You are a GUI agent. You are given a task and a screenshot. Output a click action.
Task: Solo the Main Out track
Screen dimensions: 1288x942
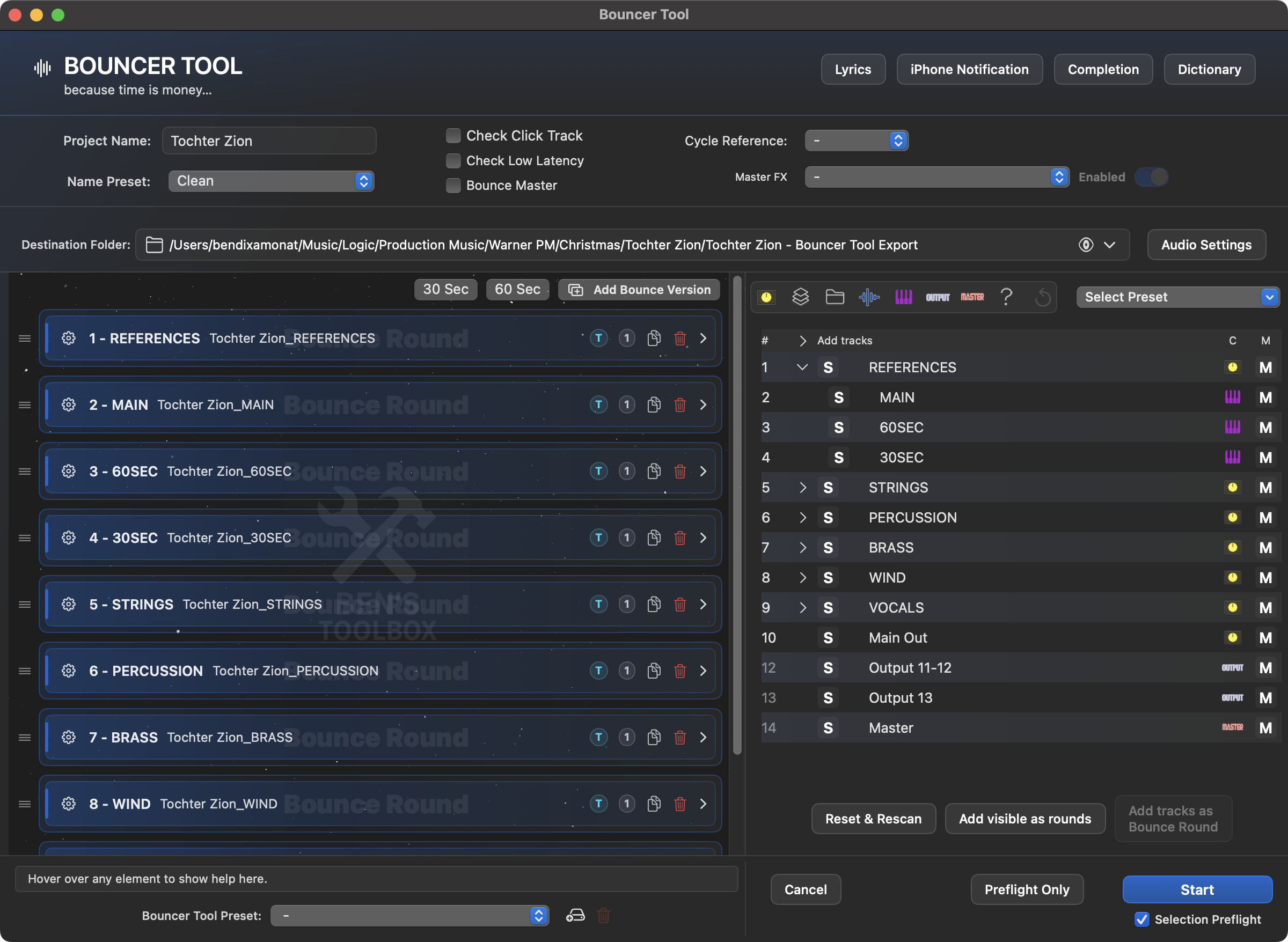tap(828, 637)
